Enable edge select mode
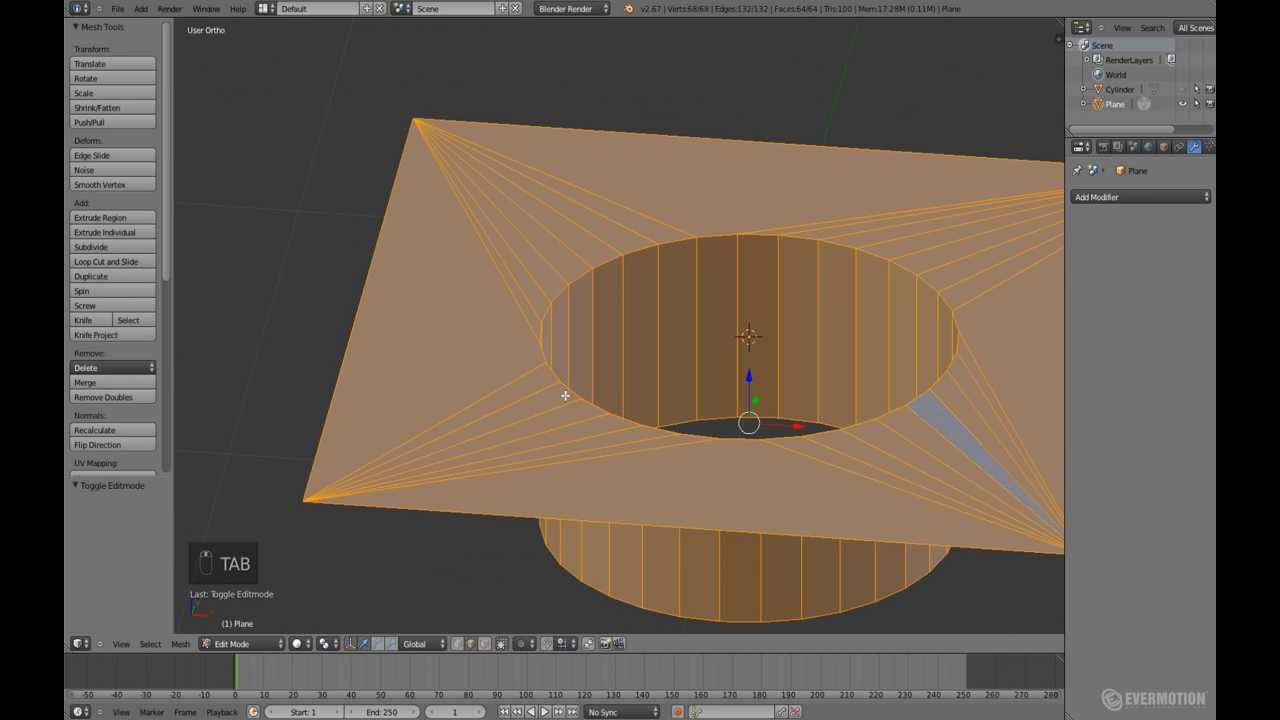The width and height of the screenshot is (1280, 720). coord(471,644)
